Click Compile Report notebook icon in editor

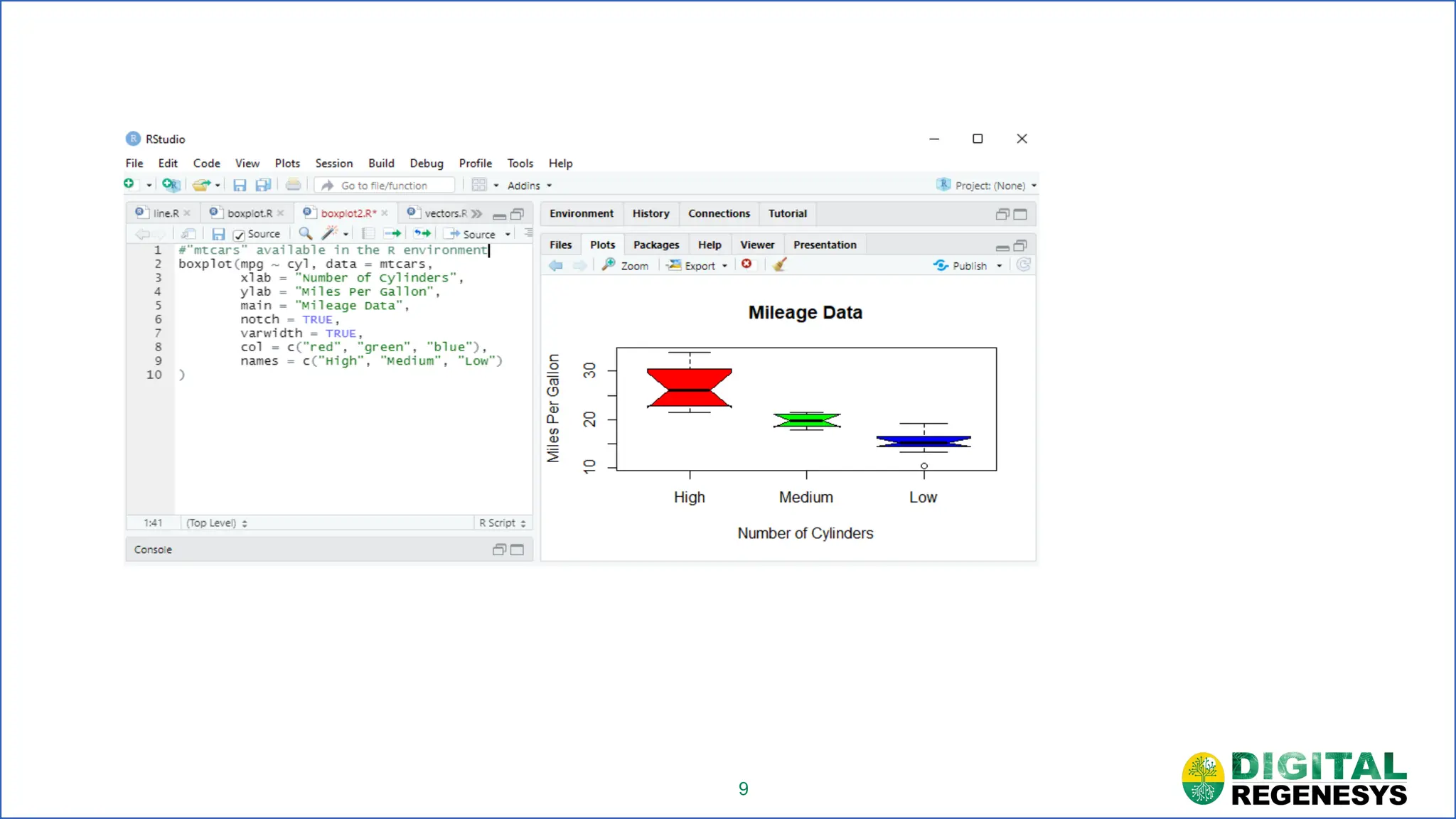[368, 233]
